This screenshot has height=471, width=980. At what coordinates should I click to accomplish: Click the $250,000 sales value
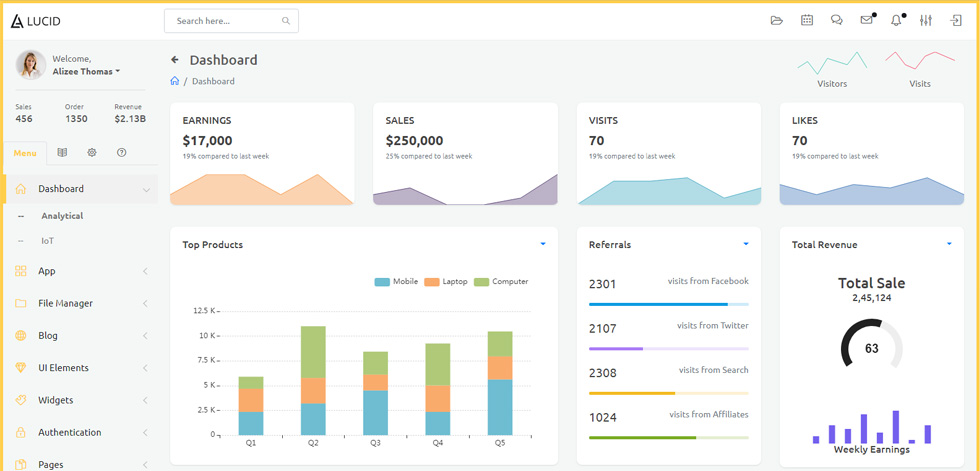[x=414, y=141]
